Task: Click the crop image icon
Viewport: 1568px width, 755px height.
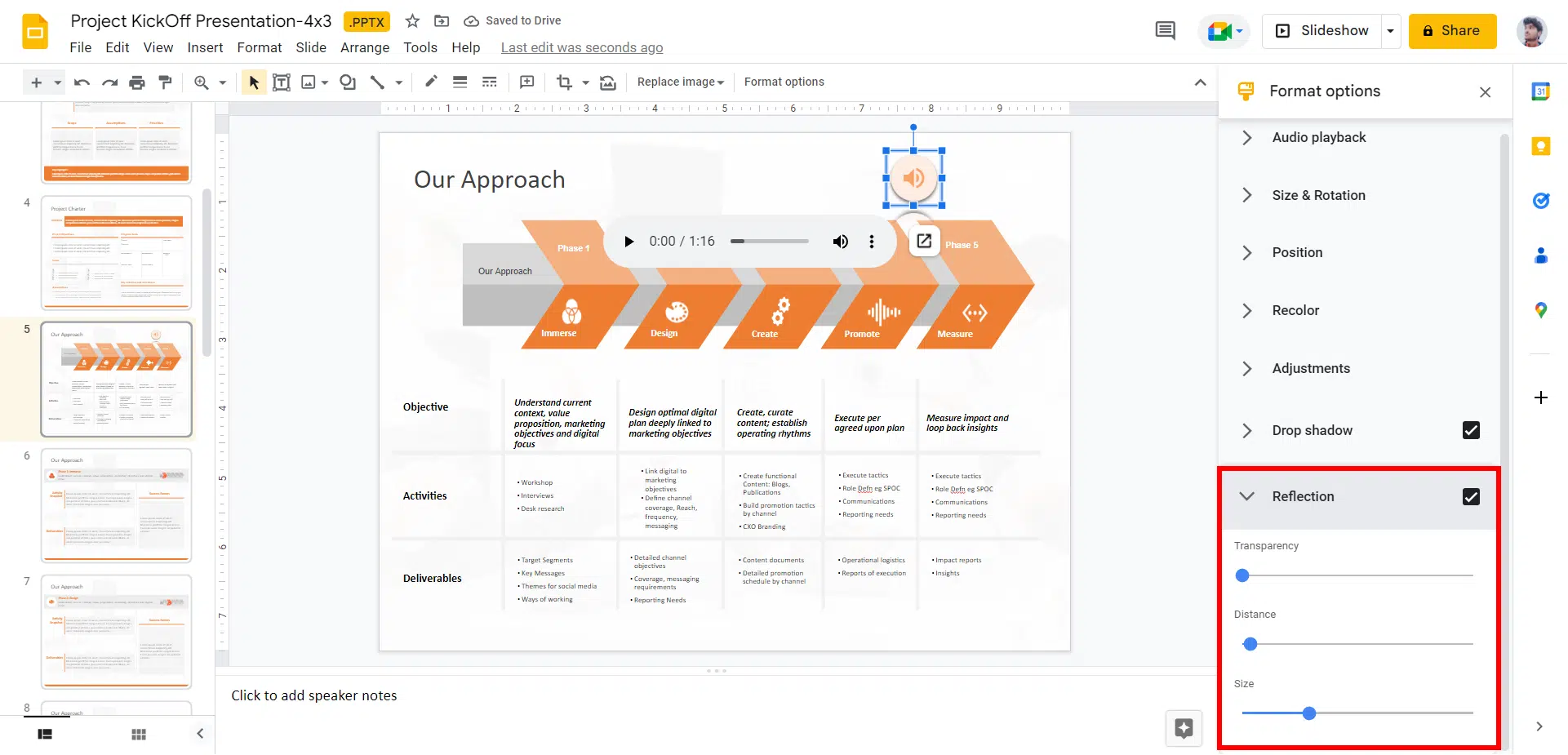Action: pos(564,82)
